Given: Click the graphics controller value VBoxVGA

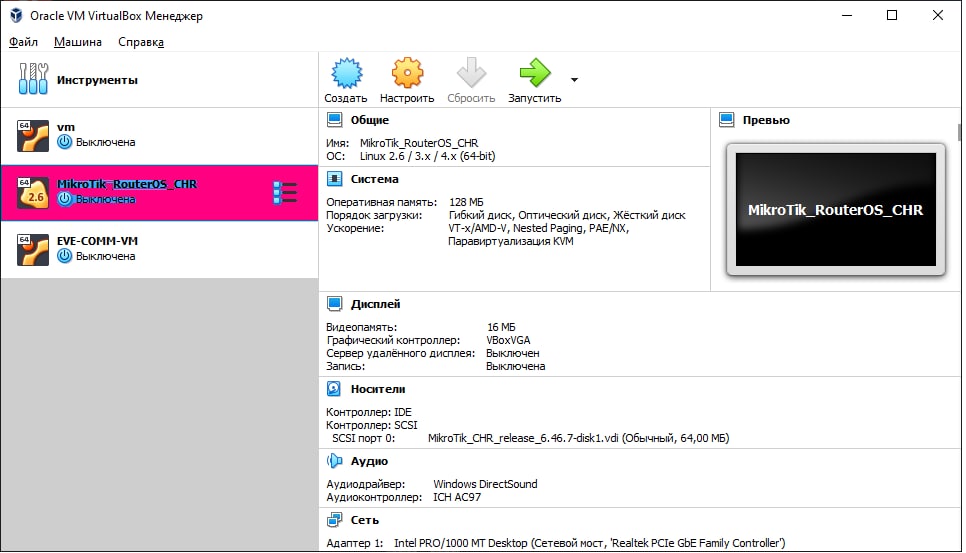Looking at the screenshot, I should tap(508, 340).
